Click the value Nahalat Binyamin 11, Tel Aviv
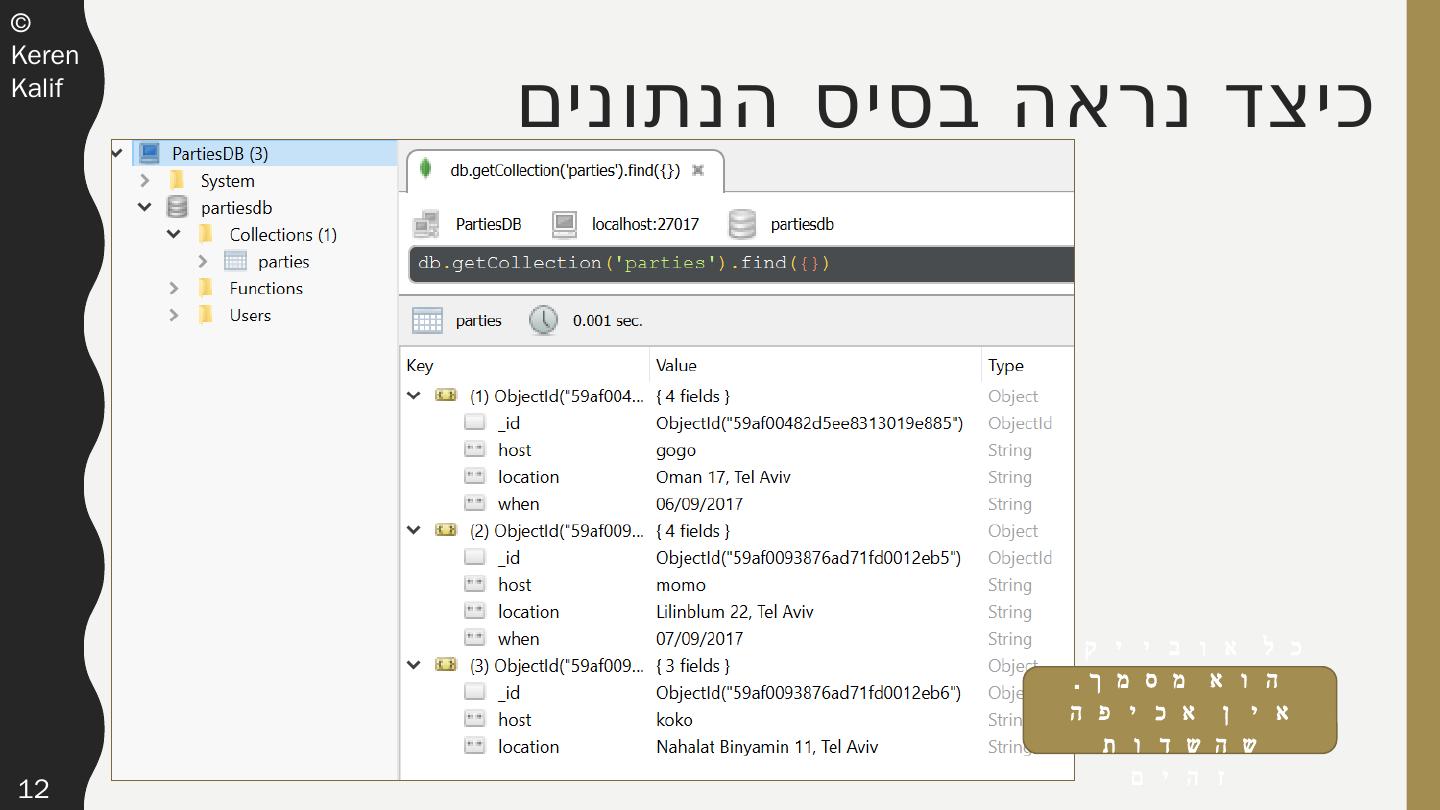The width and height of the screenshot is (1440, 810). [767, 746]
